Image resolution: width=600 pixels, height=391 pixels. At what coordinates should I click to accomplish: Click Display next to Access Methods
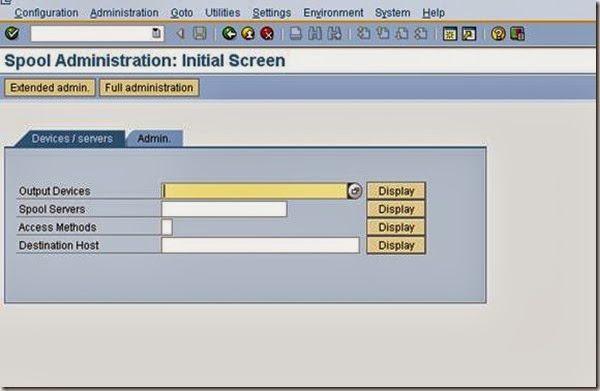[396, 227]
